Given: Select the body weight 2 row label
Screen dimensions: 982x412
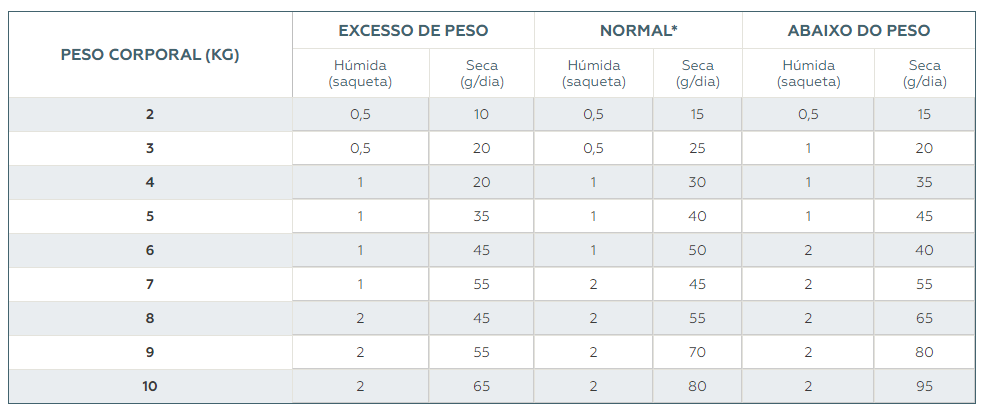Looking at the screenshot, I should 150,114.
